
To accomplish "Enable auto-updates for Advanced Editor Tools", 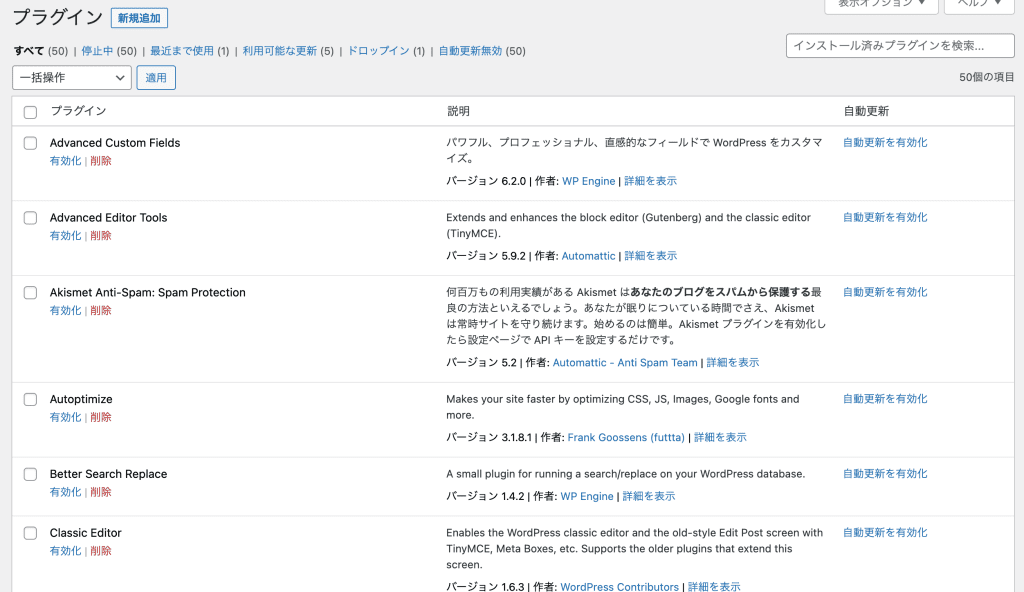I will [885, 218].
